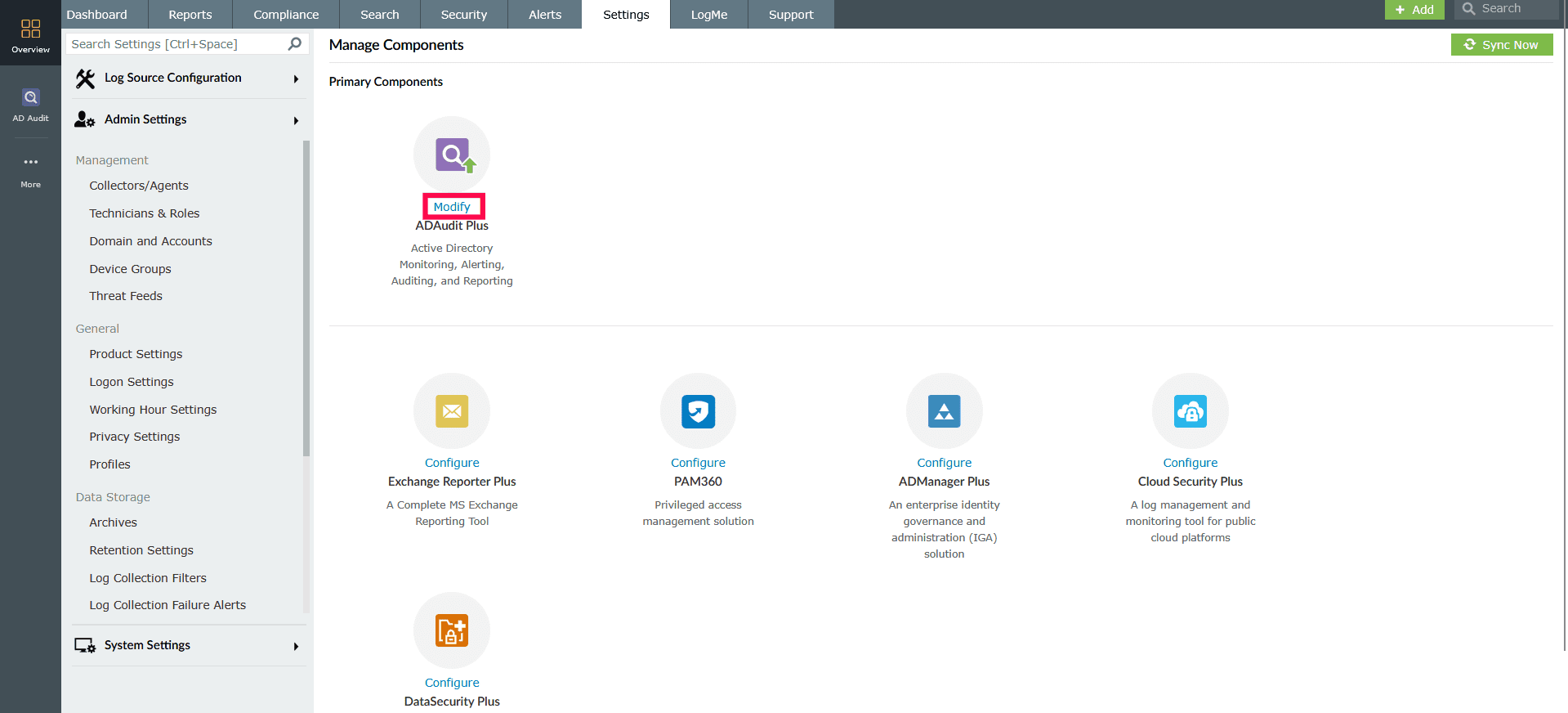Select the Settings tab
The width and height of the screenshot is (1568, 713).
626,15
